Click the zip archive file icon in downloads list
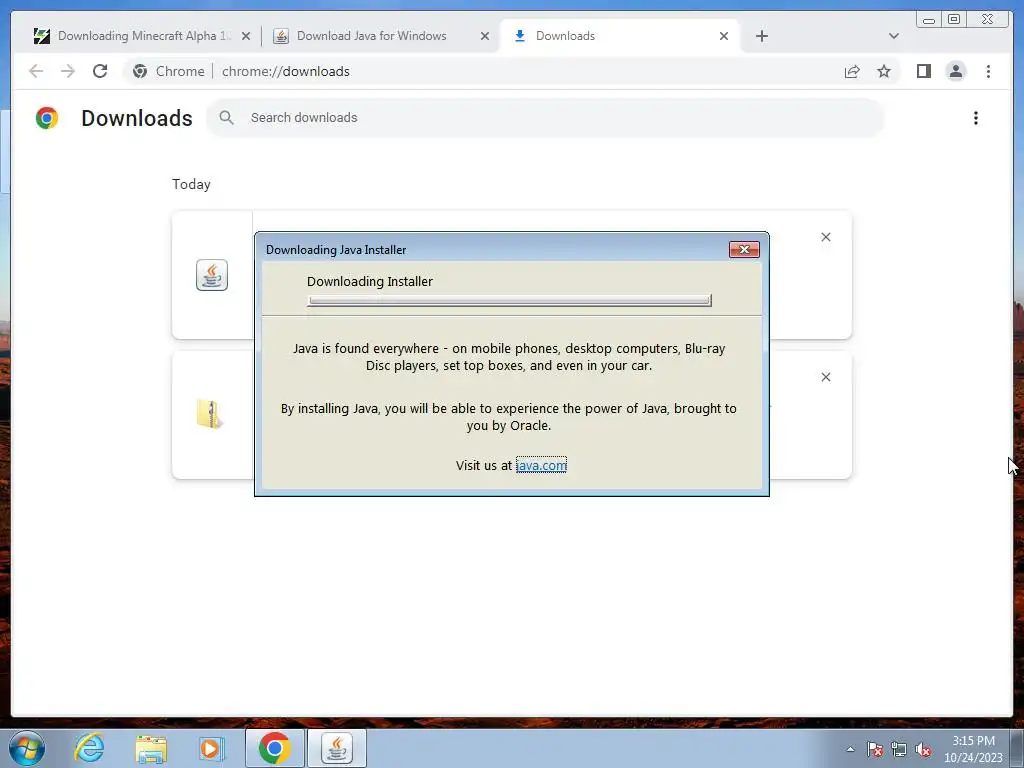The width and height of the screenshot is (1024, 768). click(x=210, y=414)
